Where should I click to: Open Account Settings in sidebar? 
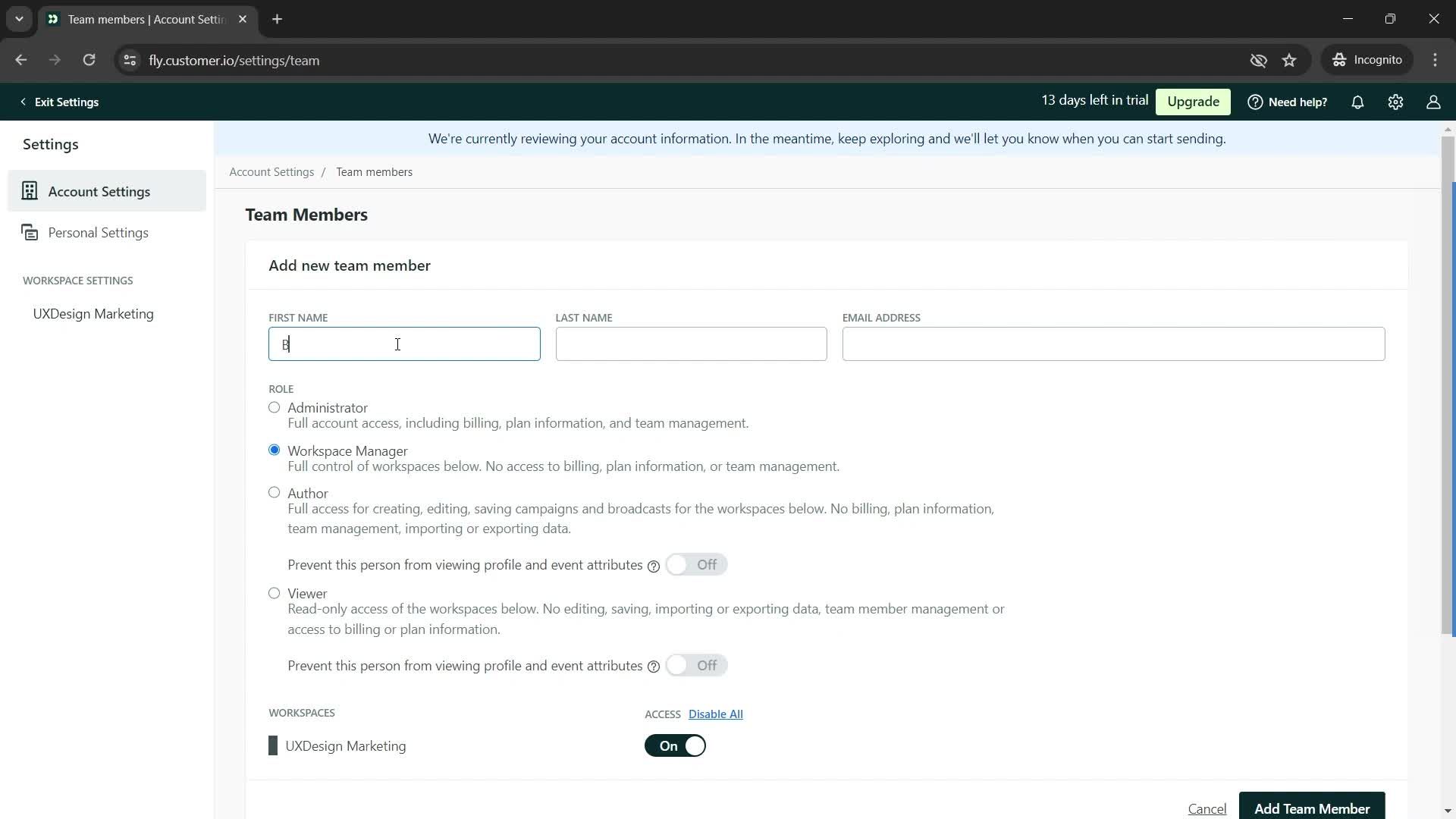click(x=107, y=191)
